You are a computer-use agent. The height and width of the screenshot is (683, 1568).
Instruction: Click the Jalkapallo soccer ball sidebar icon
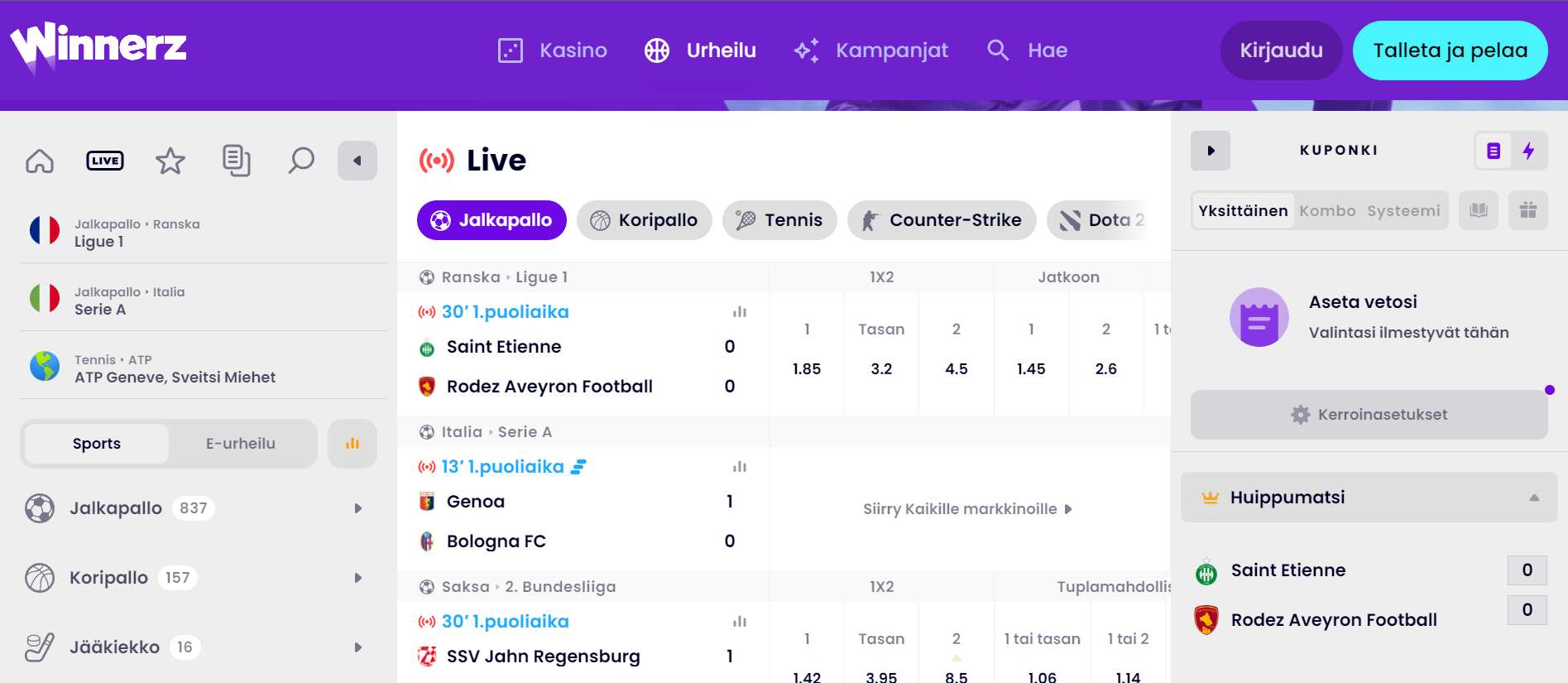[x=40, y=508]
